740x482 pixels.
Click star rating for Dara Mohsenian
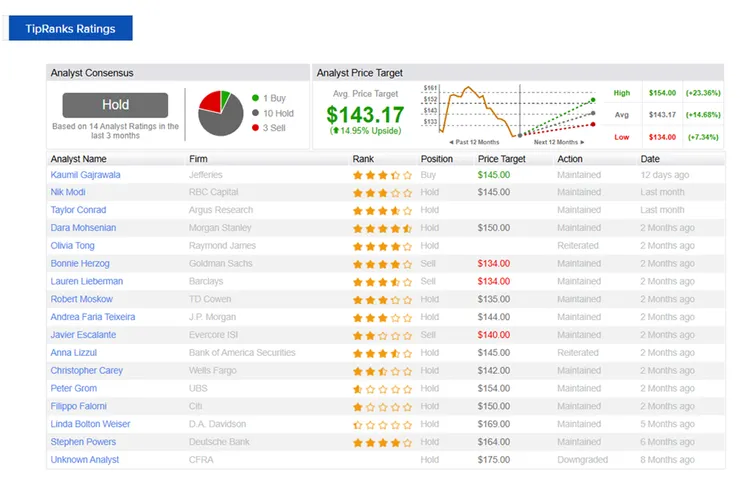[x=382, y=228]
